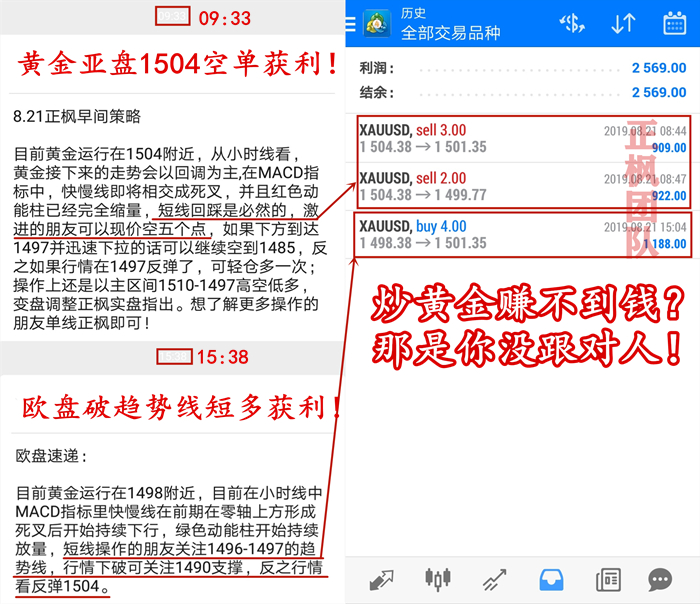
Task: Click the 09:33 timestamp label
Action: coord(225,18)
